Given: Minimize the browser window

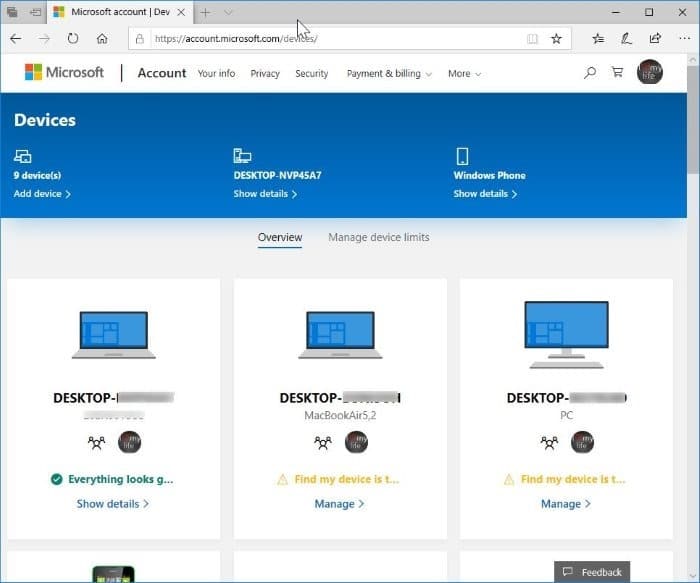Looking at the screenshot, I should pos(616,12).
